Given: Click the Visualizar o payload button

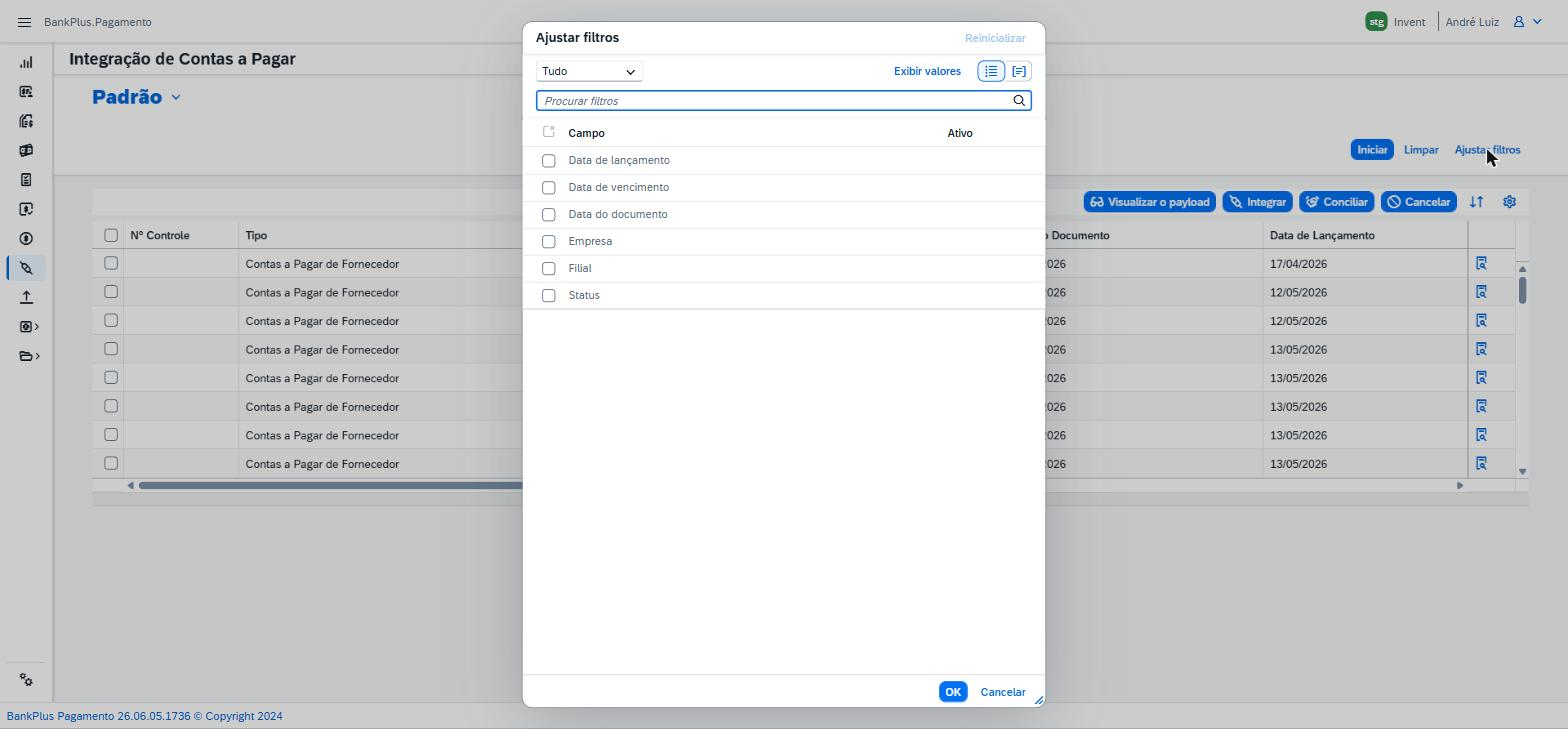Looking at the screenshot, I should coord(1150,202).
